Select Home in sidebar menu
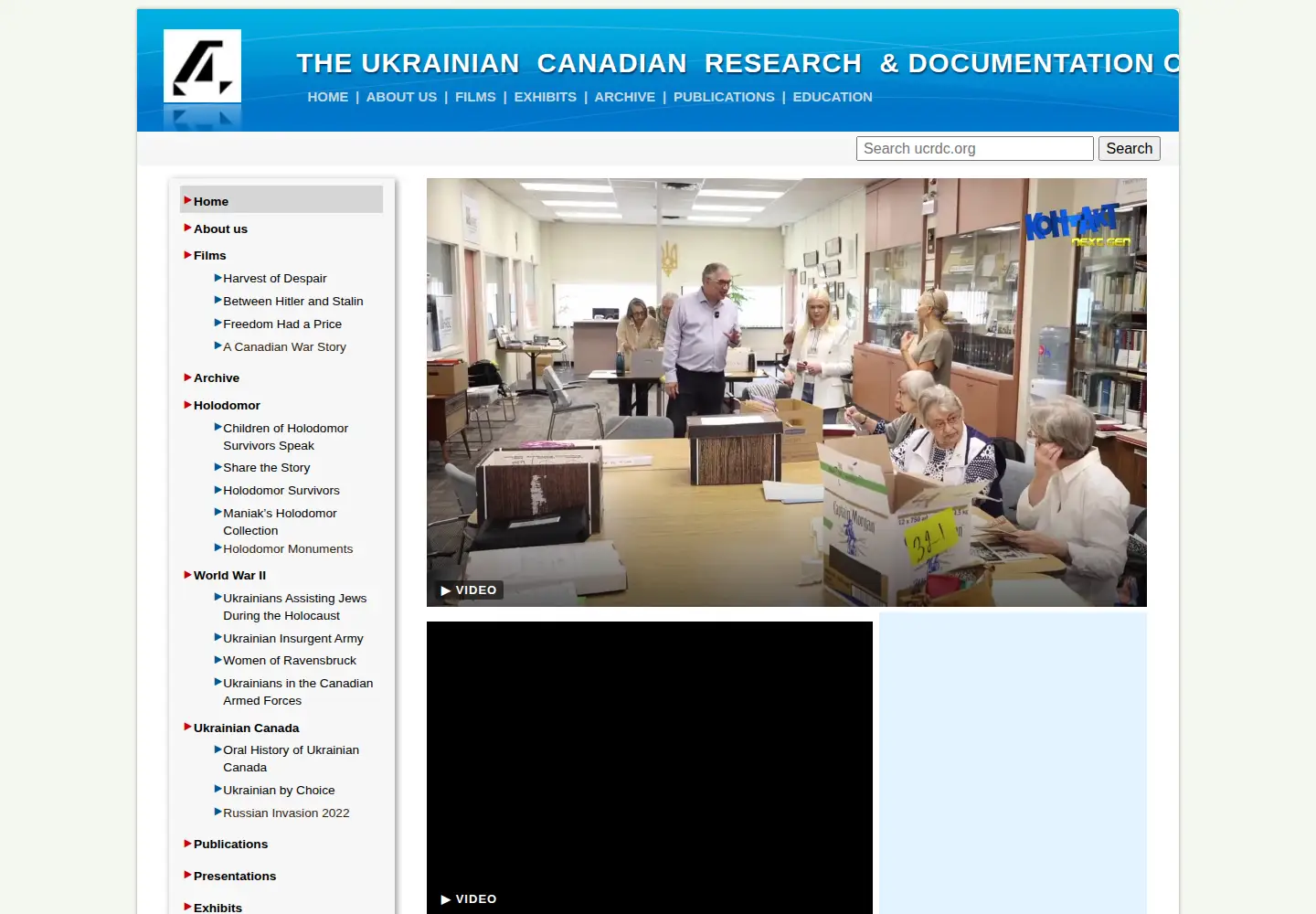 pos(281,200)
